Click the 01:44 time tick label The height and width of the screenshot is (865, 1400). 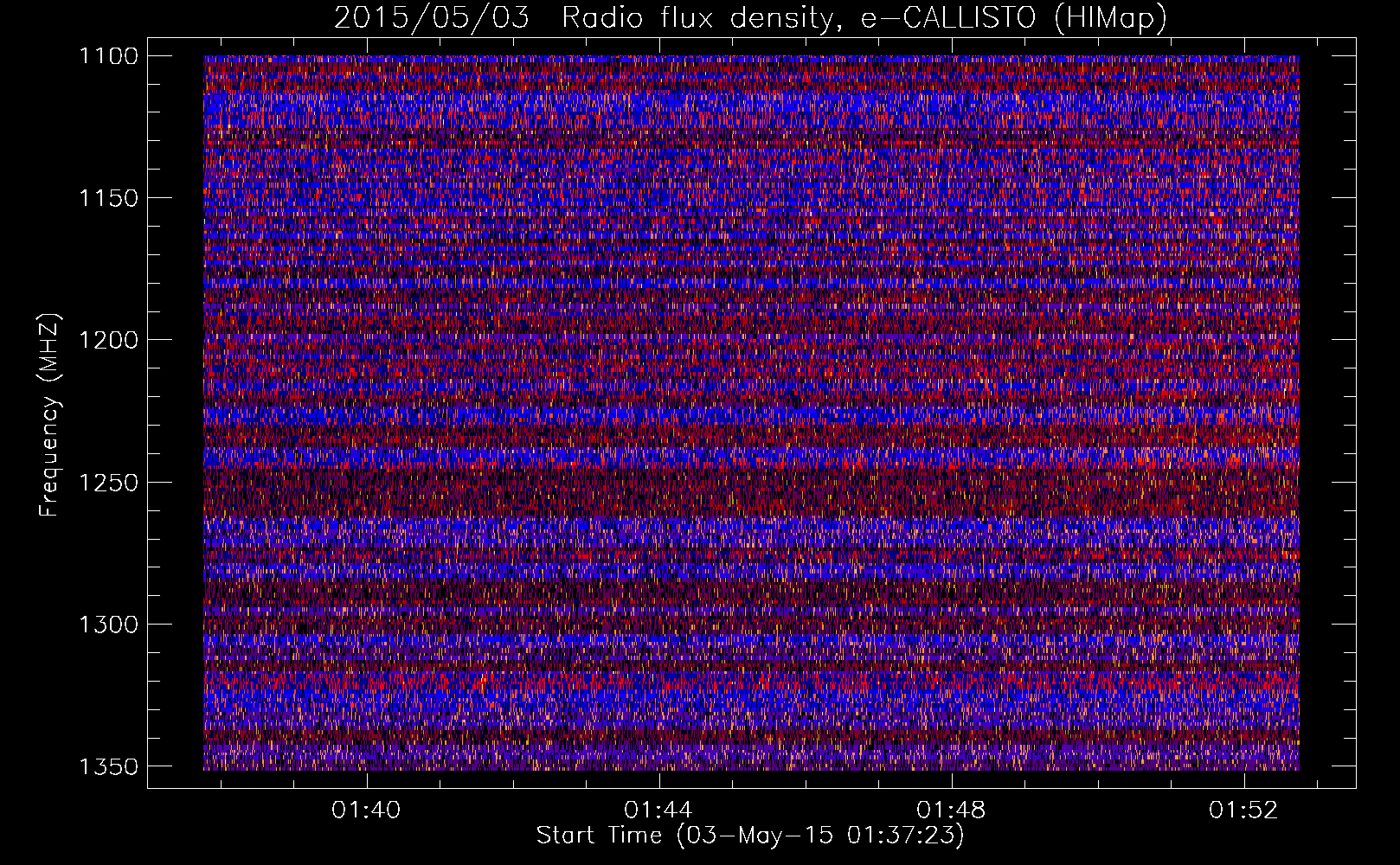pyautogui.click(x=659, y=811)
